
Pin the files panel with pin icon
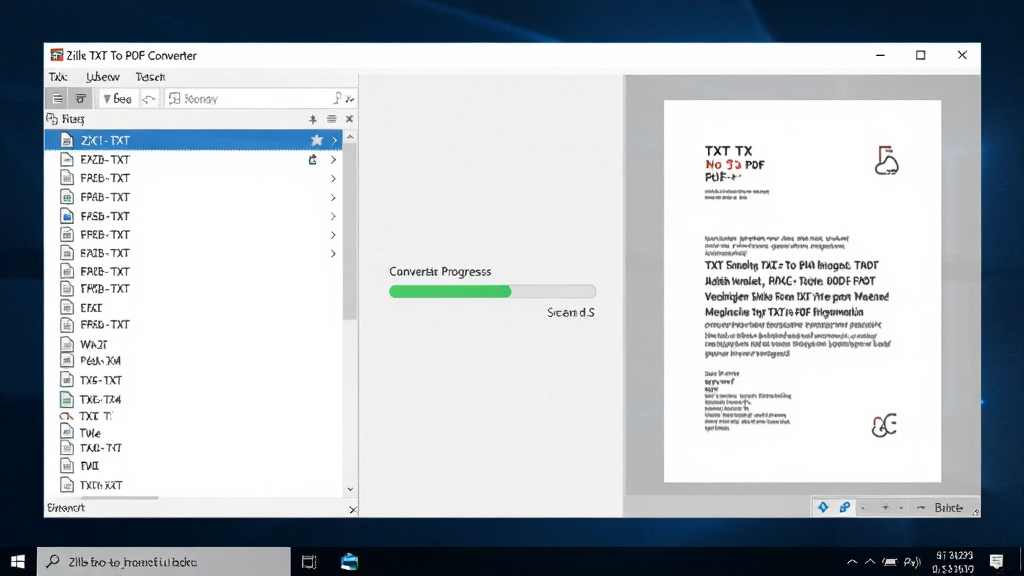tap(313, 119)
